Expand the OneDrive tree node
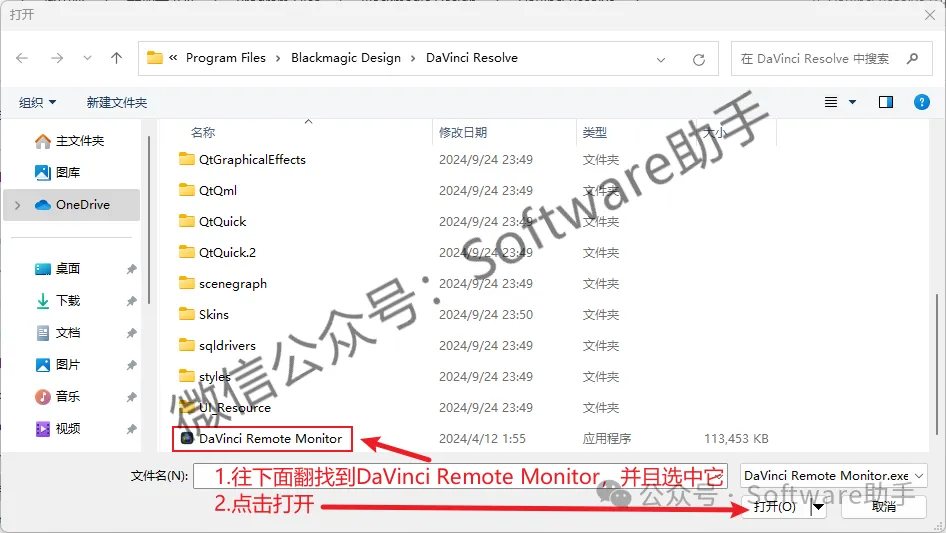Viewport: 946px width, 533px height. (x=17, y=205)
